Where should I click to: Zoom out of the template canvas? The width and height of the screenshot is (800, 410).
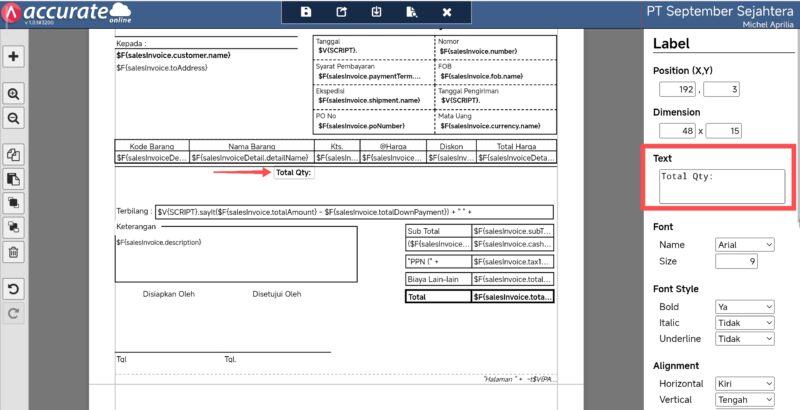14,118
